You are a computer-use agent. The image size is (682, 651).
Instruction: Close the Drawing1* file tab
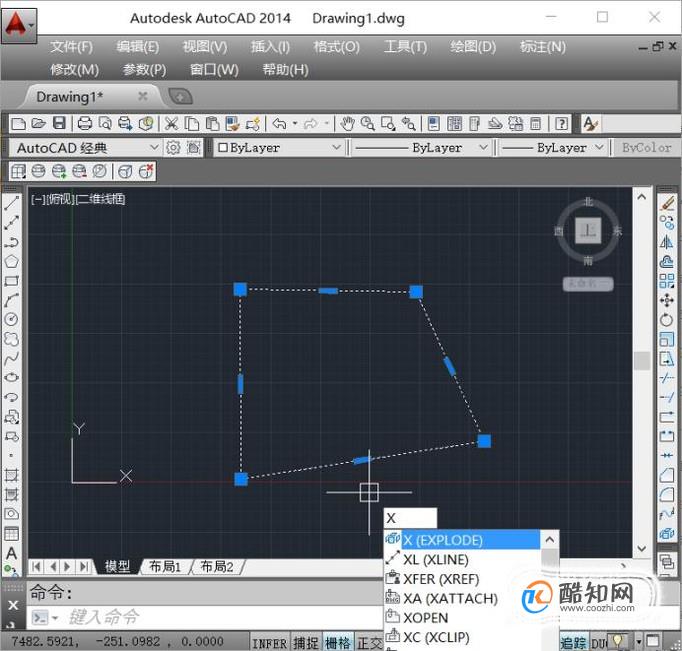(143, 96)
